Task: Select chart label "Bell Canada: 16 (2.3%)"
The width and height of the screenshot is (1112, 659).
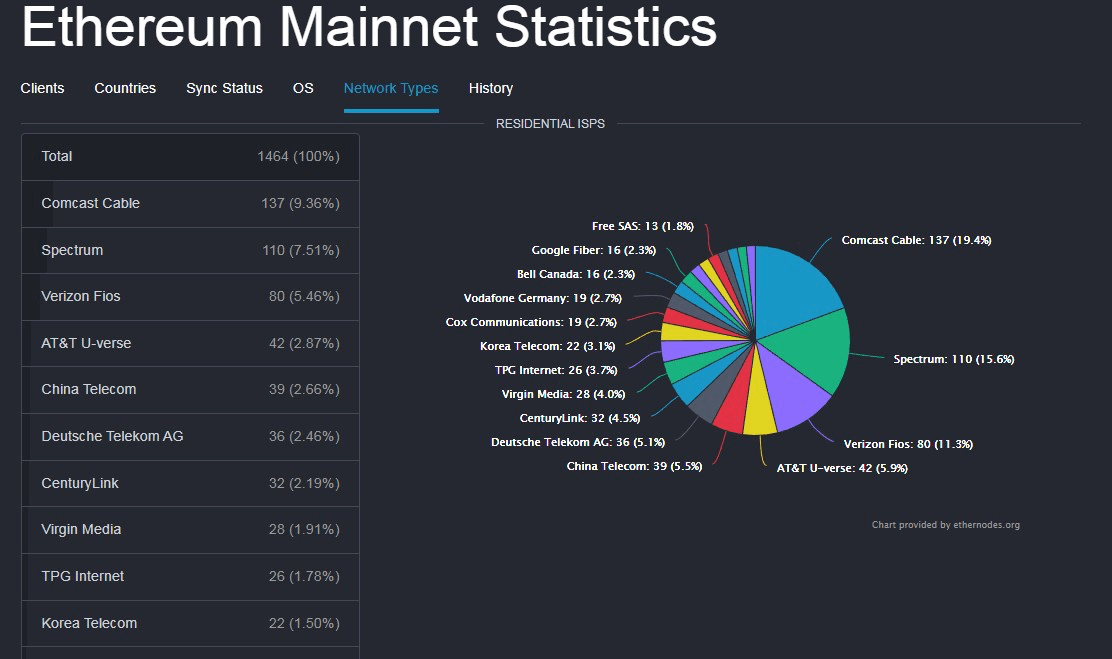Action: point(576,275)
